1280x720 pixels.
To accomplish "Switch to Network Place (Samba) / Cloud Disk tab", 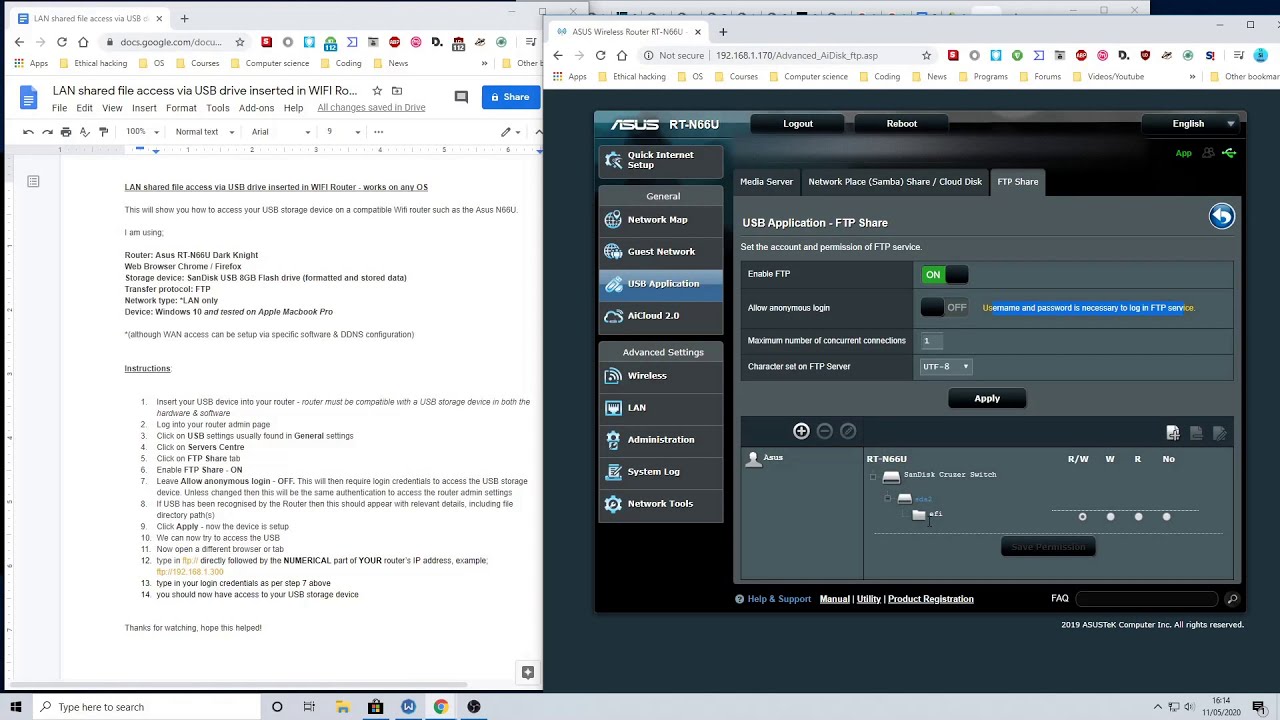I will [x=895, y=182].
